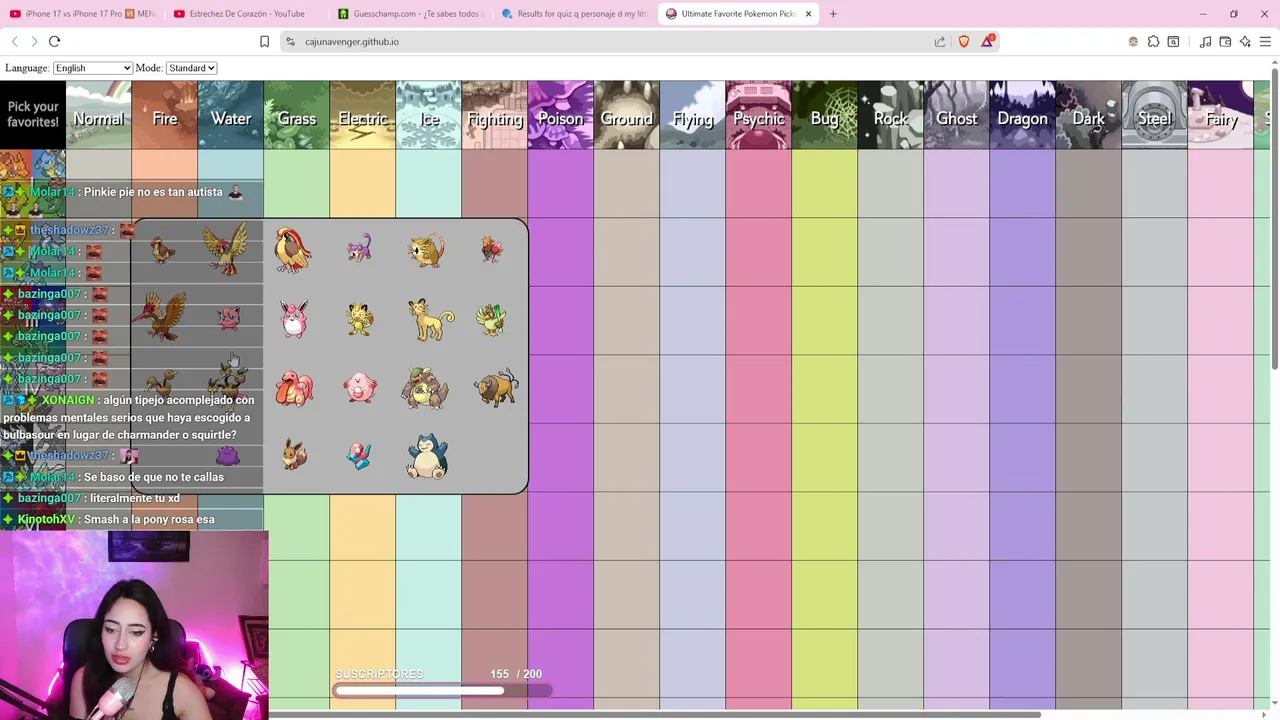Click the Fairy type column header
This screenshot has height=720, width=1280.
(1220, 115)
